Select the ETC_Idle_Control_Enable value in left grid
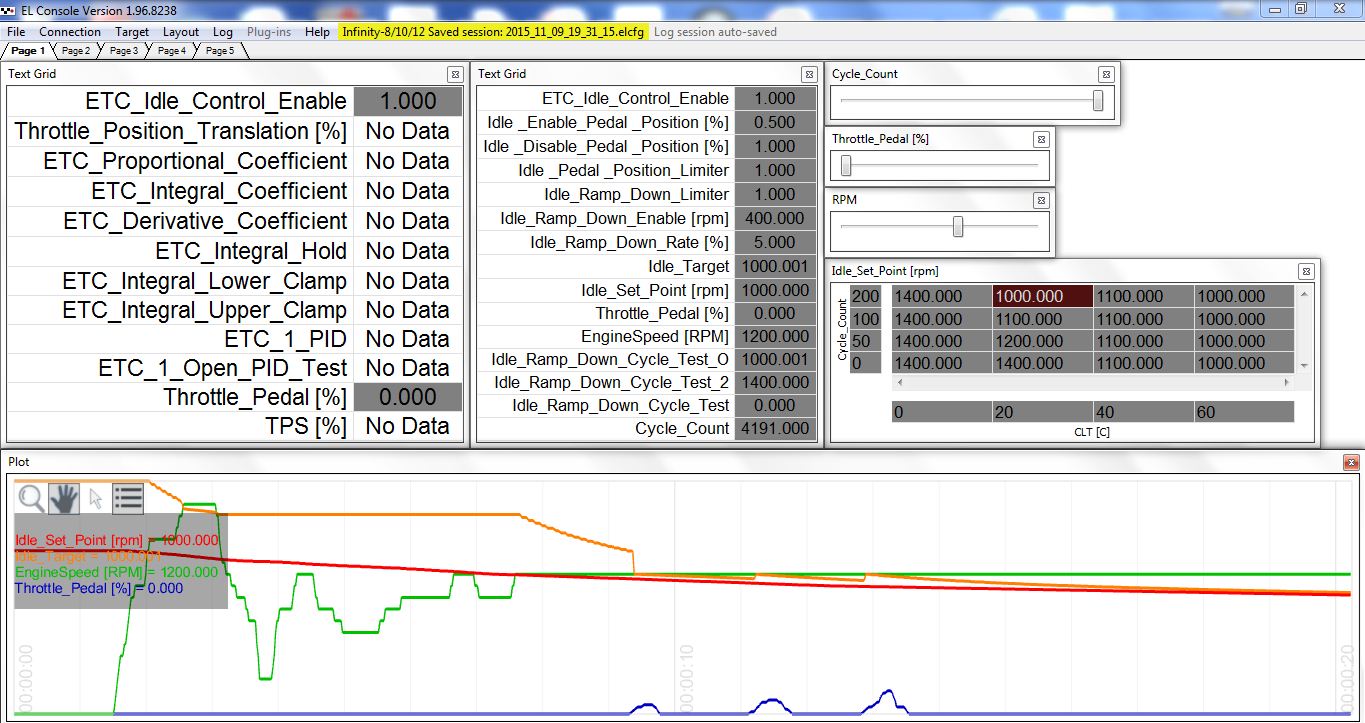1365x723 pixels. click(x=408, y=101)
